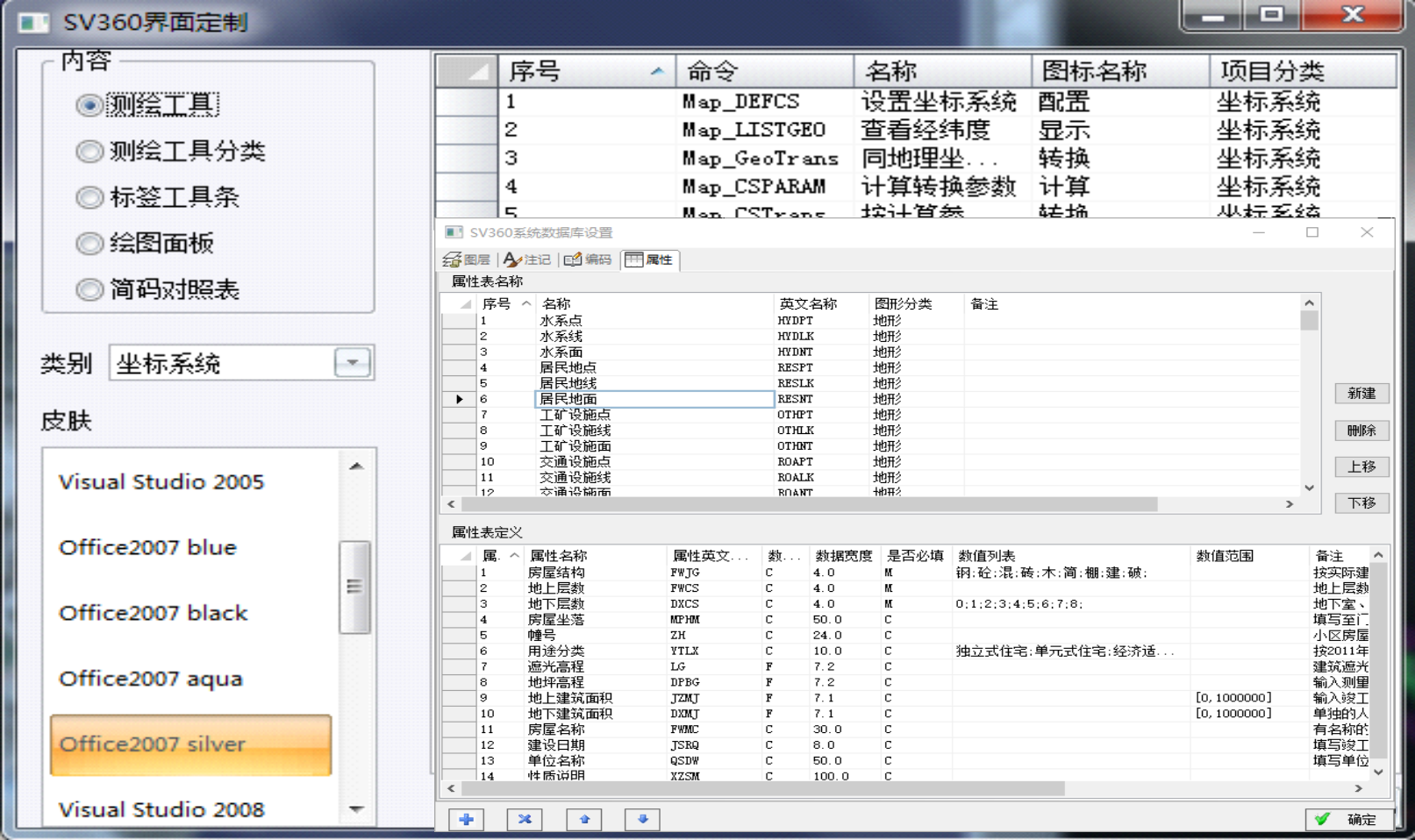1415x840 pixels.
Task: Sort by the 序号 column header arrow
Action: (656, 71)
